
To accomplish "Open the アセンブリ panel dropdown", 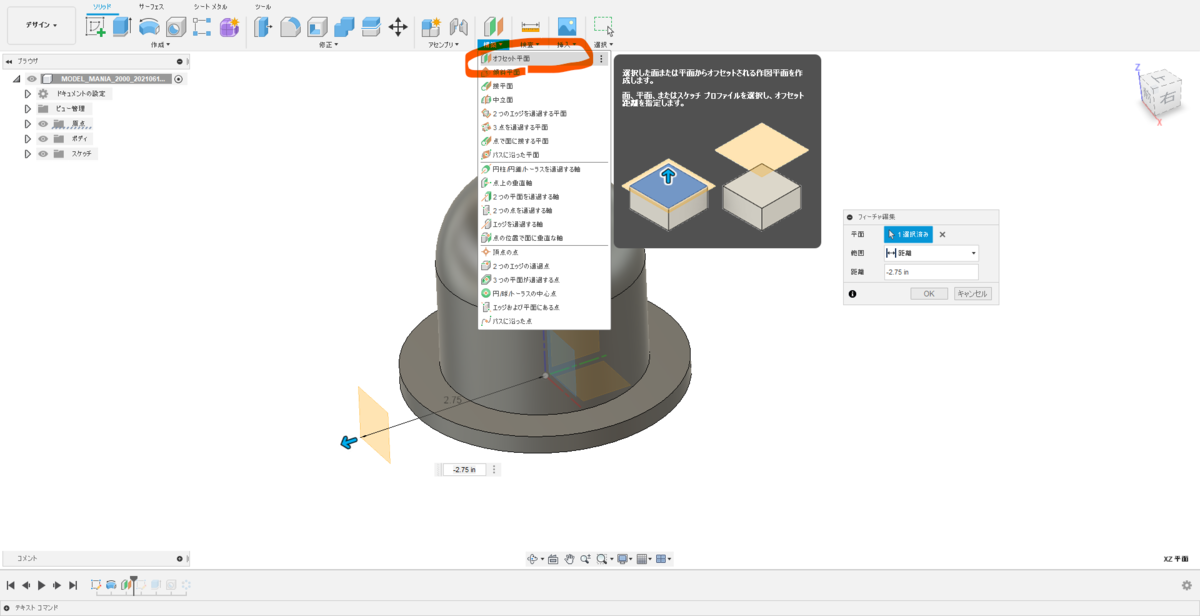I will tap(445, 45).
